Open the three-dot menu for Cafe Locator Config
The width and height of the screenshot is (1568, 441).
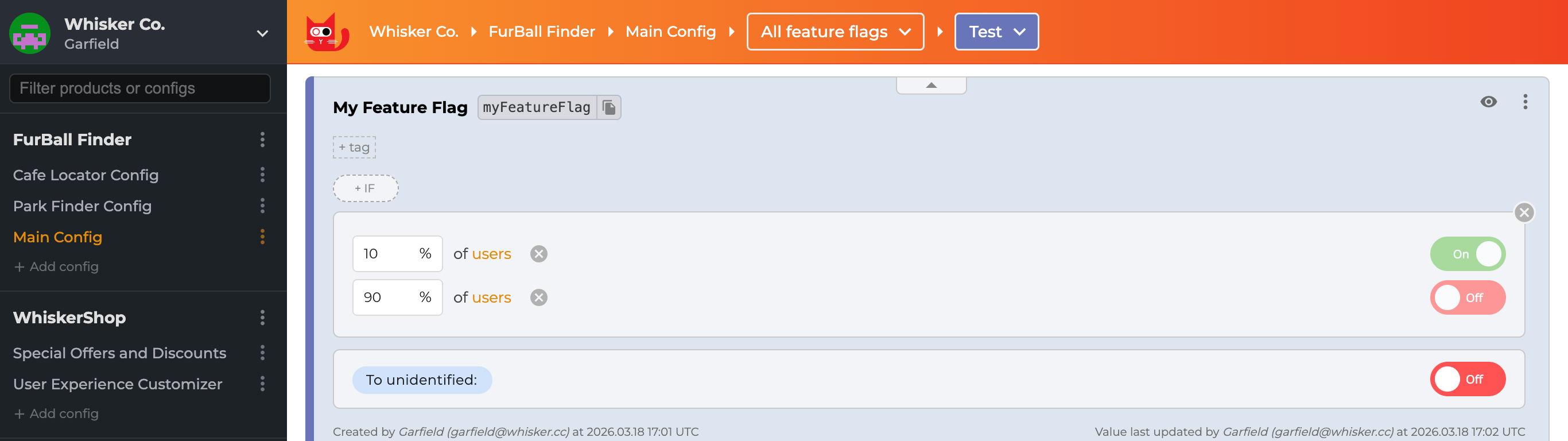tap(262, 175)
